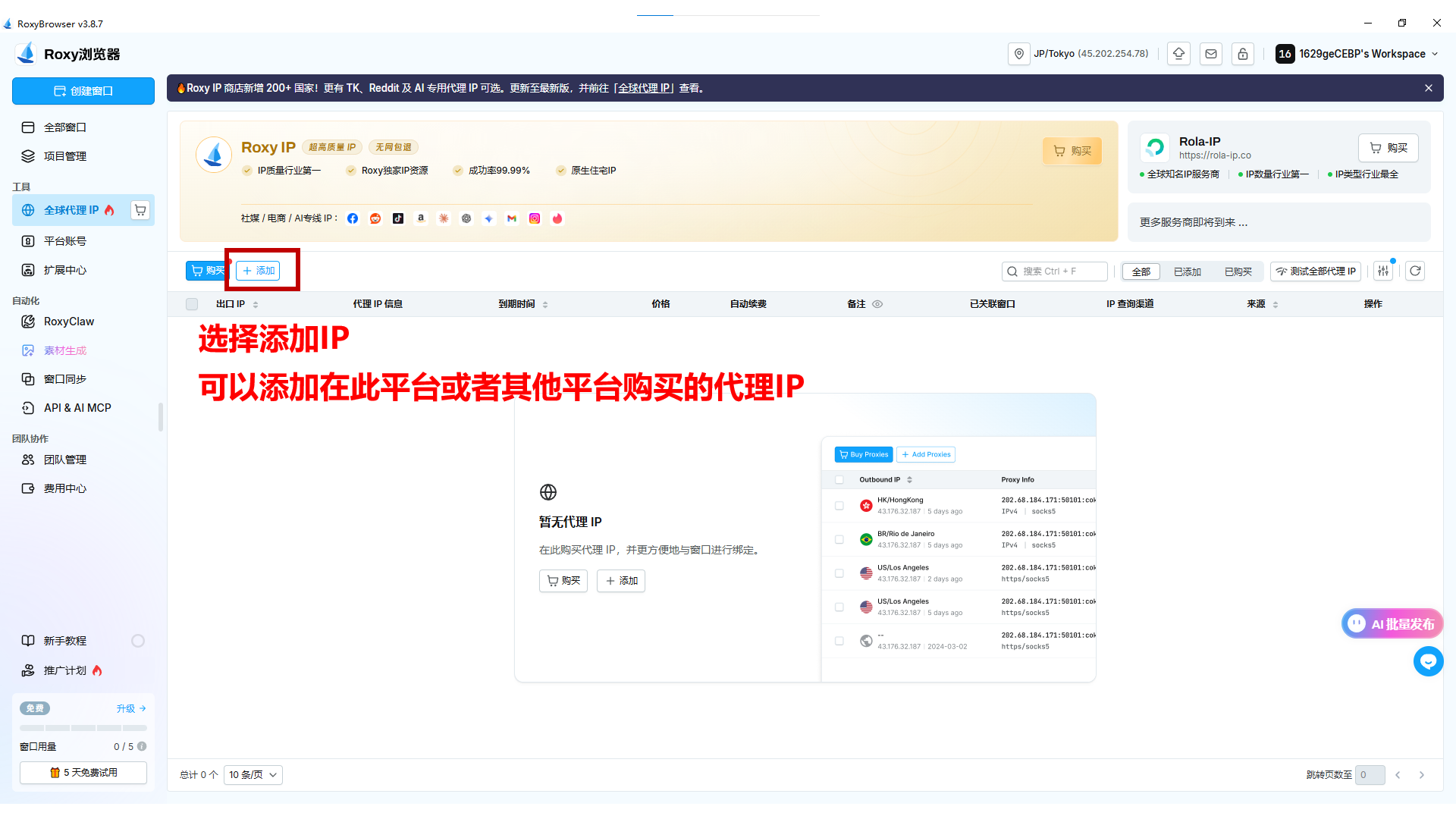Click the Rola-IP logo icon
The height and width of the screenshot is (819, 1456).
coord(1155,147)
